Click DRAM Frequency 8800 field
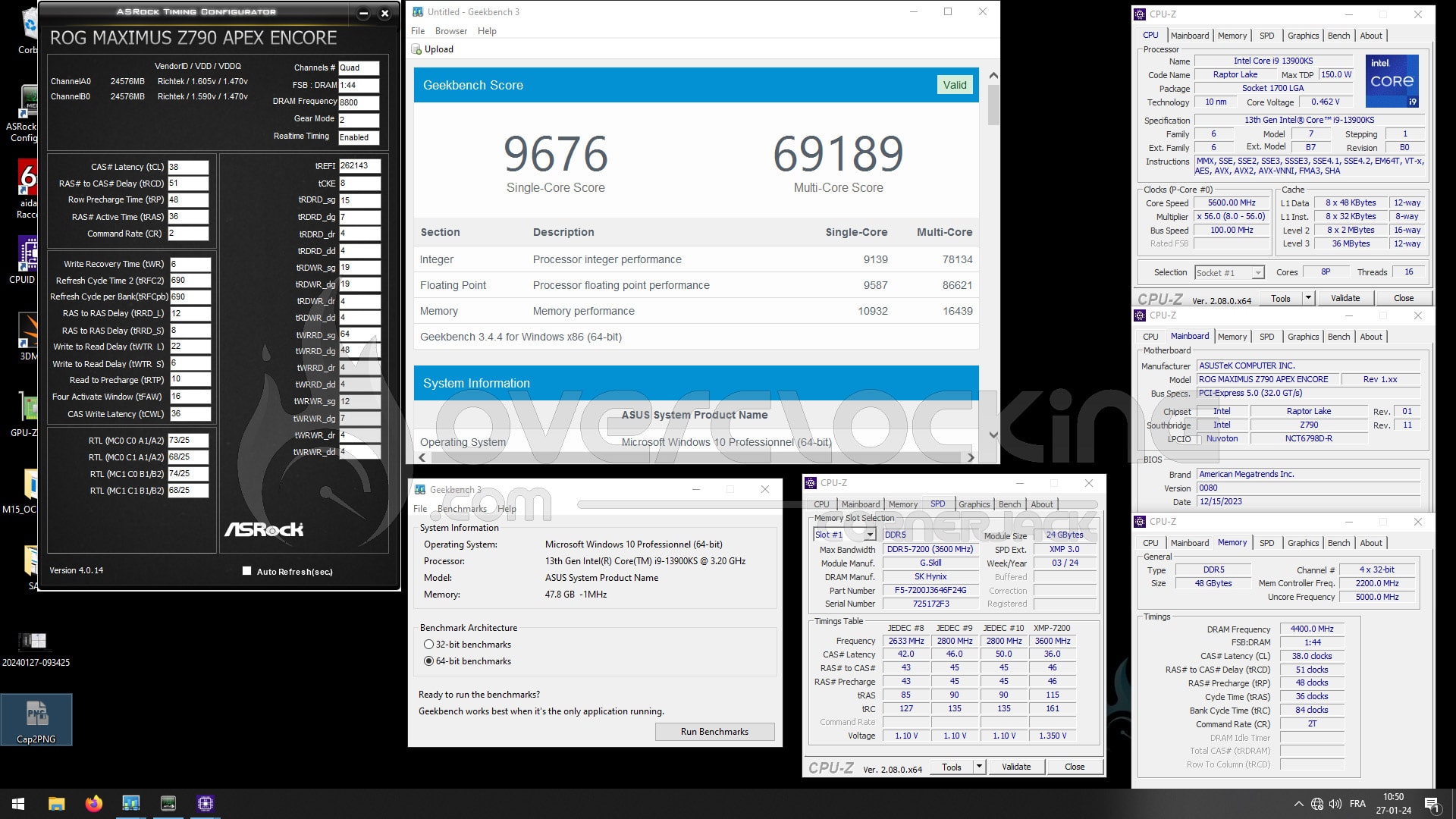Image resolution: width=1456 pixels, height=819 pixels. click(x=358, y=102)
